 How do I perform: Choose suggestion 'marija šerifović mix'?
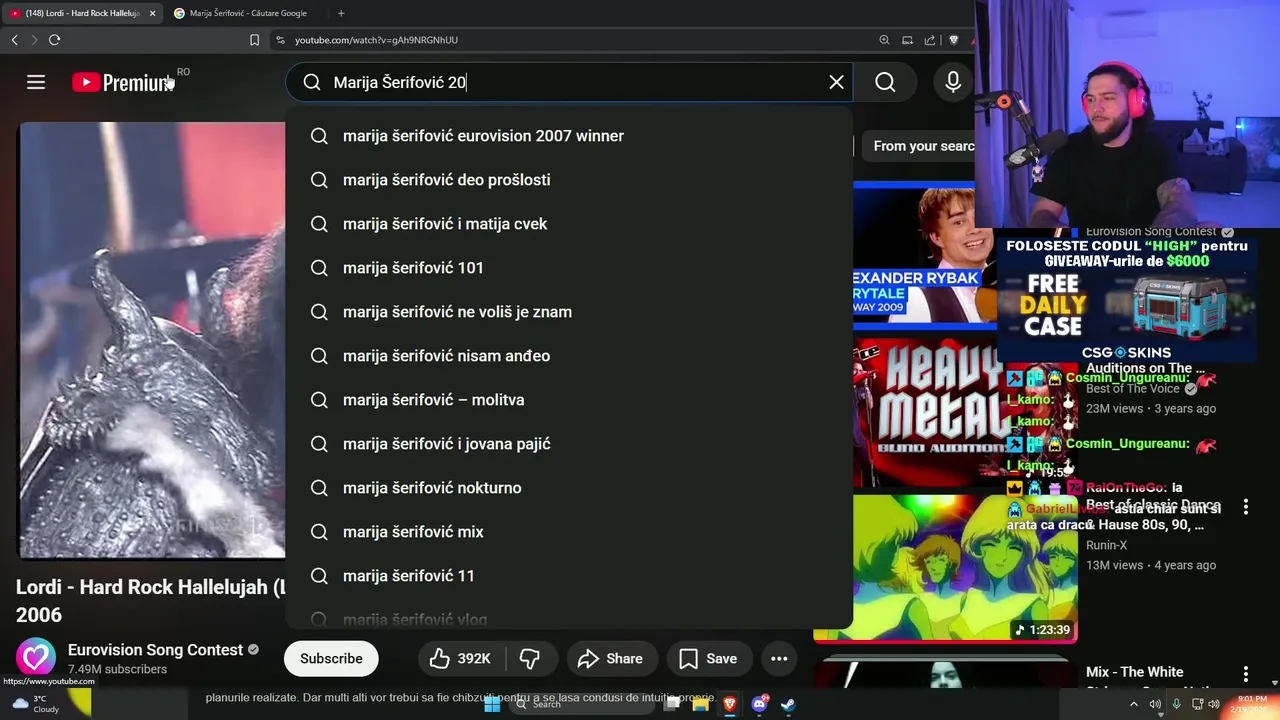point(569,532)
